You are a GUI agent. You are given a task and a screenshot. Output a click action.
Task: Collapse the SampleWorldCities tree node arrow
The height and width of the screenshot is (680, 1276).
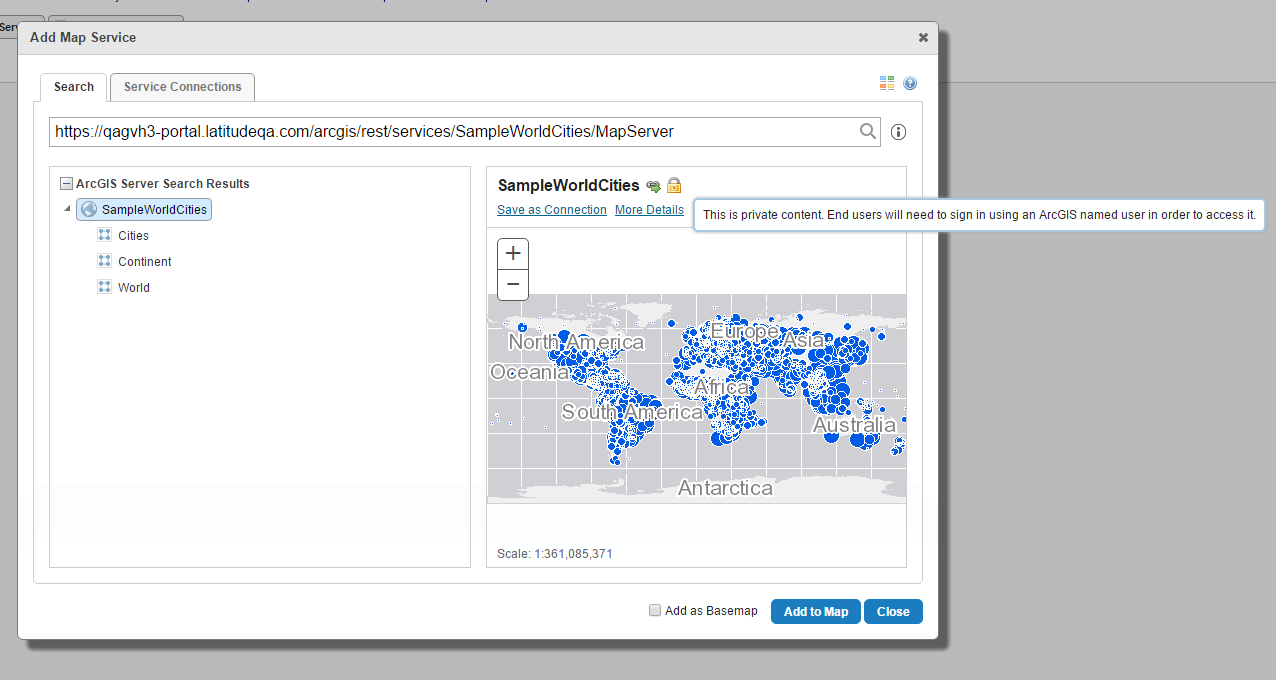click(x=67, y=210)
